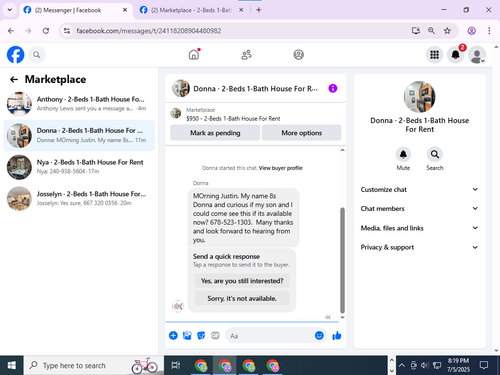500x375 pixels.
Task: Open the Windows Start button
Action: [x=12, y=365]
